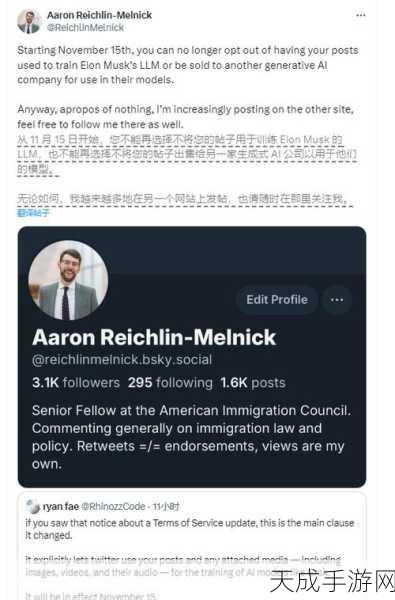The width and height of the screenshot is (395, 600).
Task: Click the Edit Profile button
Action: [277, 300]
